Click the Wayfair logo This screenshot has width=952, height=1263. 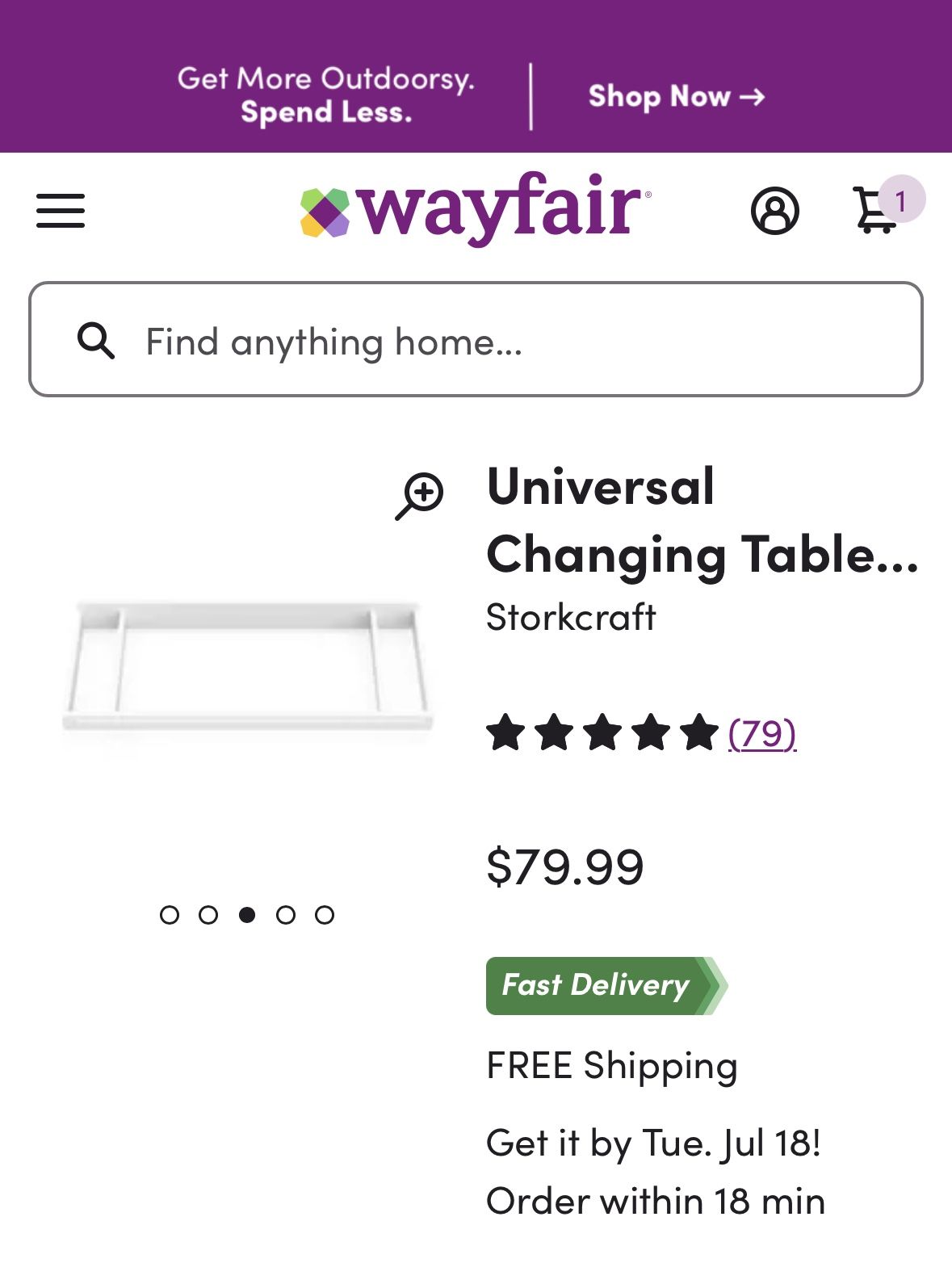click(475, 208)
